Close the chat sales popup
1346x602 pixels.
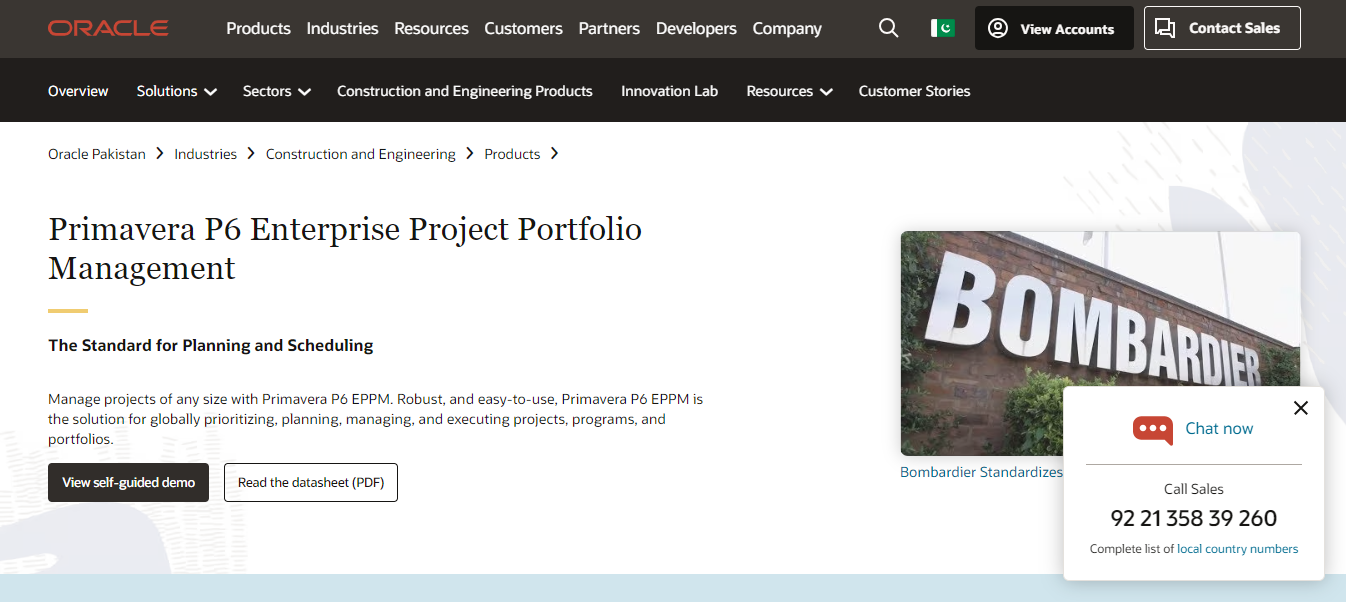point(1300,408)
